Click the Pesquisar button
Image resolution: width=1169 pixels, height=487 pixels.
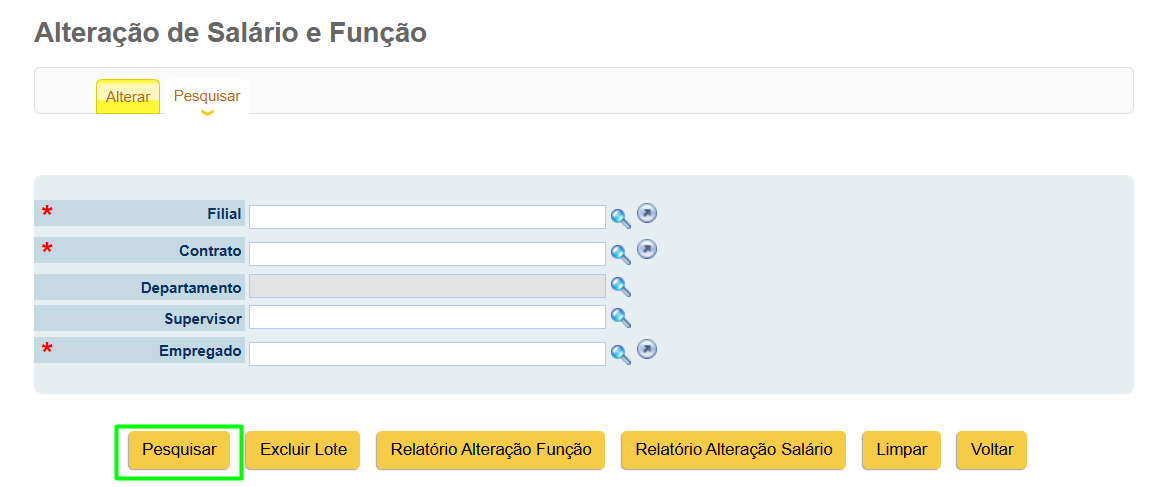click(x=179, y=450)
